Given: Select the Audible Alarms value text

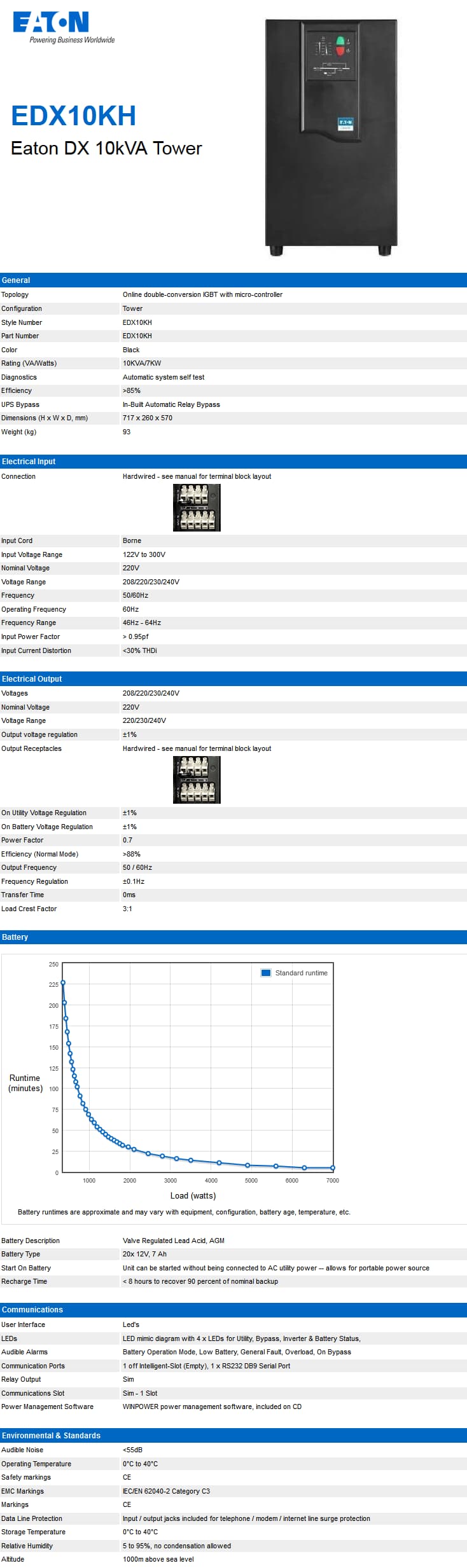Looking at the screenshot, I should pyautogui.click(x=237, y=1352).
